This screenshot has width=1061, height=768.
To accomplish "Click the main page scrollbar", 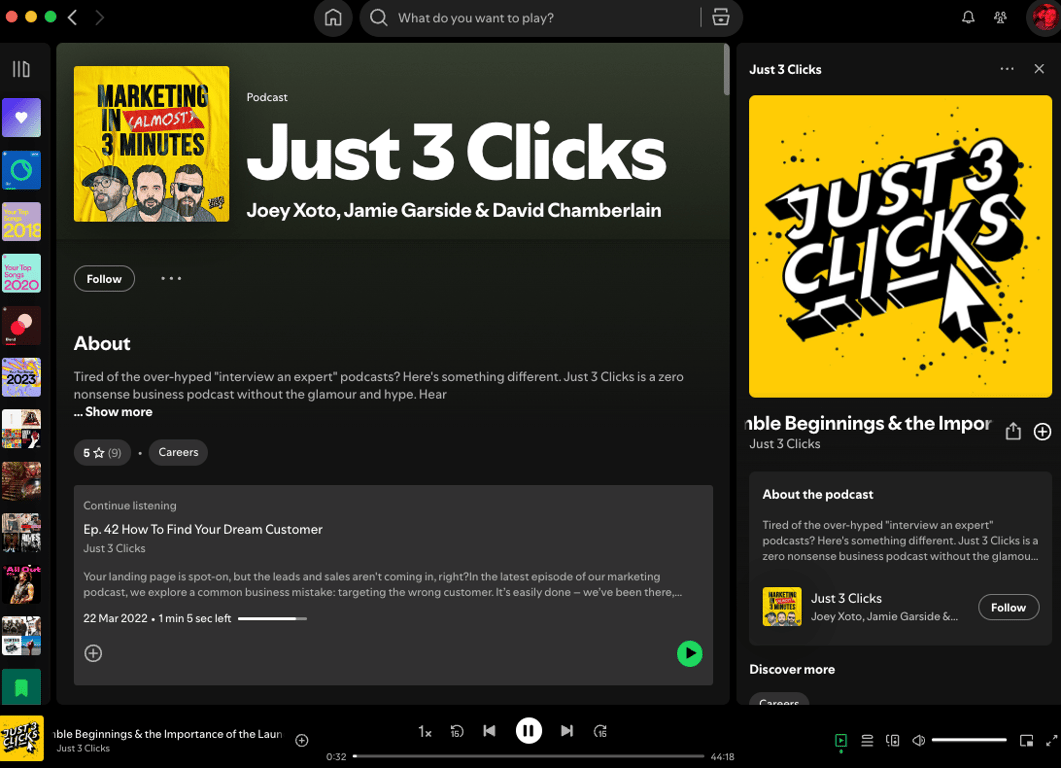I will [x=727, y=69].
